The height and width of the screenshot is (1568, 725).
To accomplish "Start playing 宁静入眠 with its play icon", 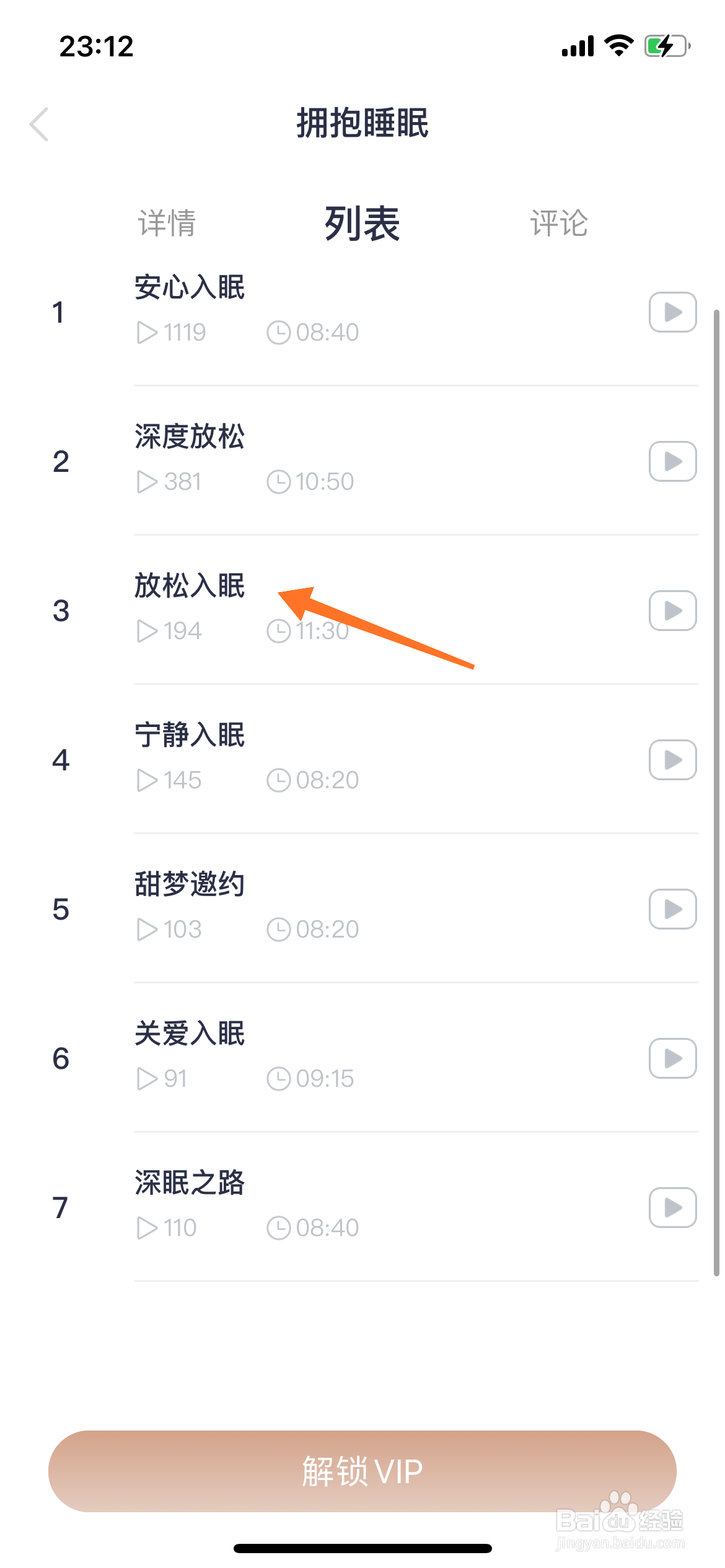I will click(672, 760).
